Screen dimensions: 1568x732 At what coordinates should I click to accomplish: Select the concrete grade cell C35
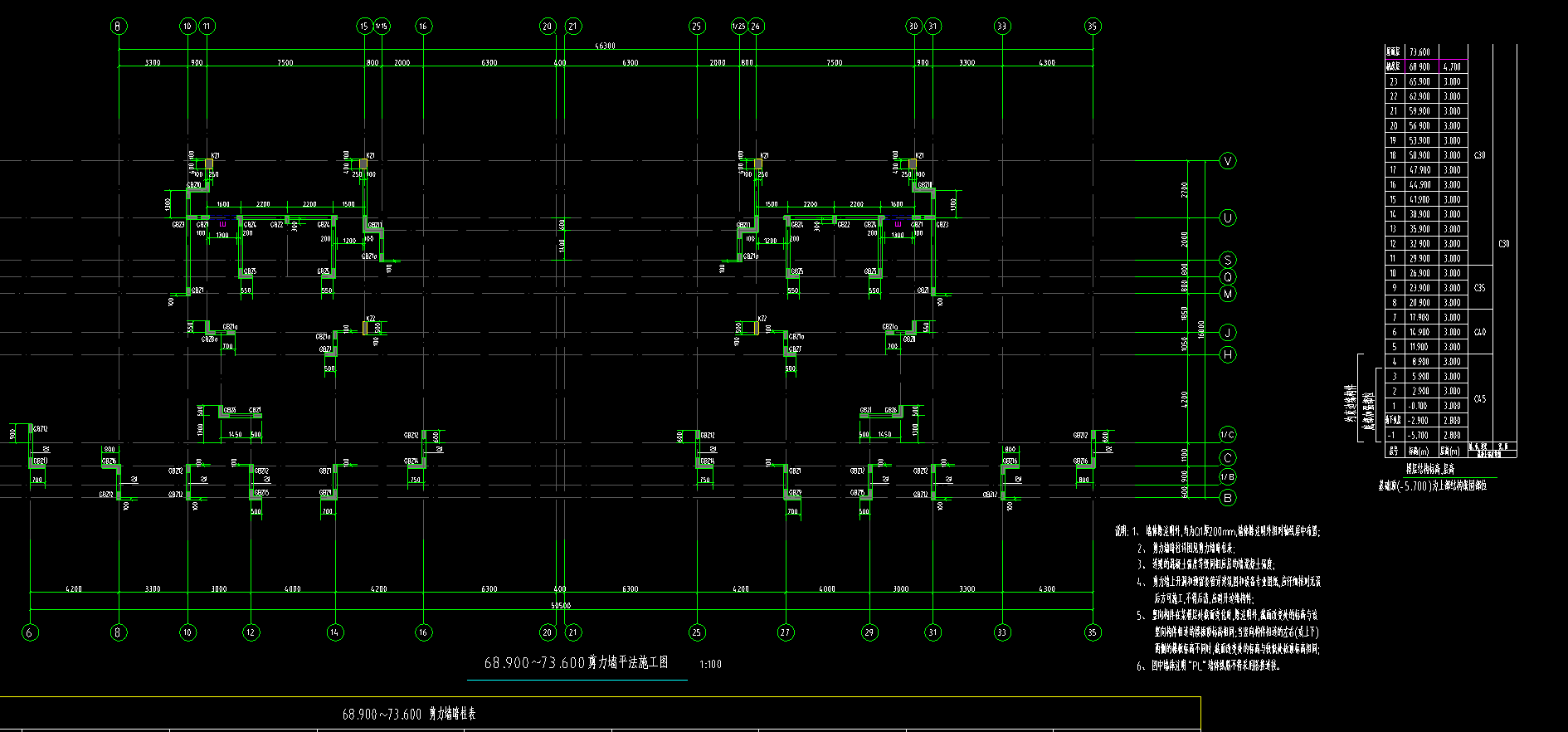coord(1479,288)
